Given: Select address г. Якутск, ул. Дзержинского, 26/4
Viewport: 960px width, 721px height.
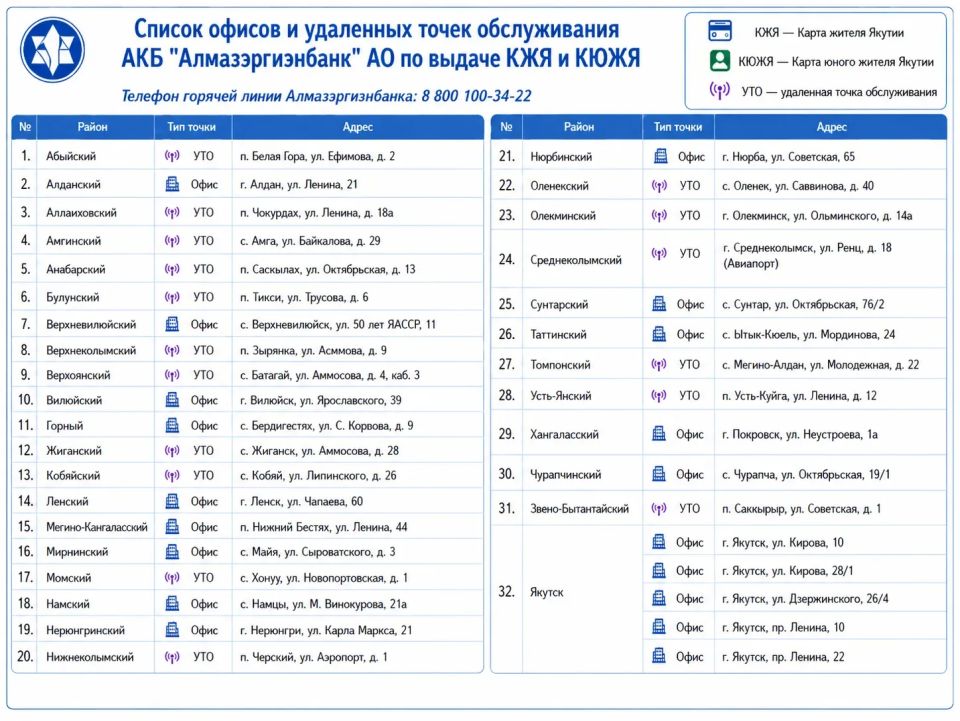Looking at the screenshot, I should click(805, 599).
